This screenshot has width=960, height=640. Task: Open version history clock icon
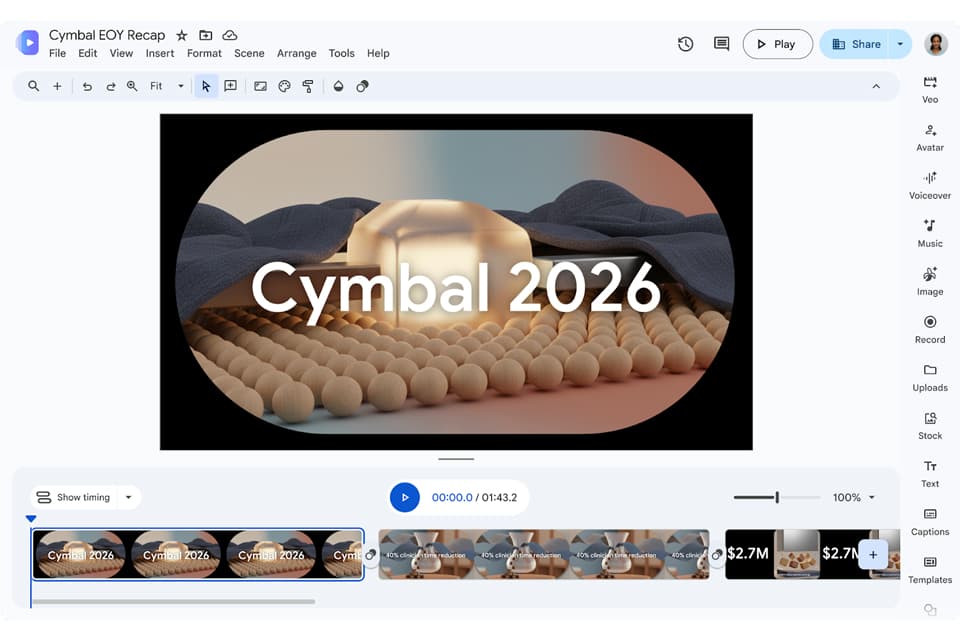click(685, 44)
